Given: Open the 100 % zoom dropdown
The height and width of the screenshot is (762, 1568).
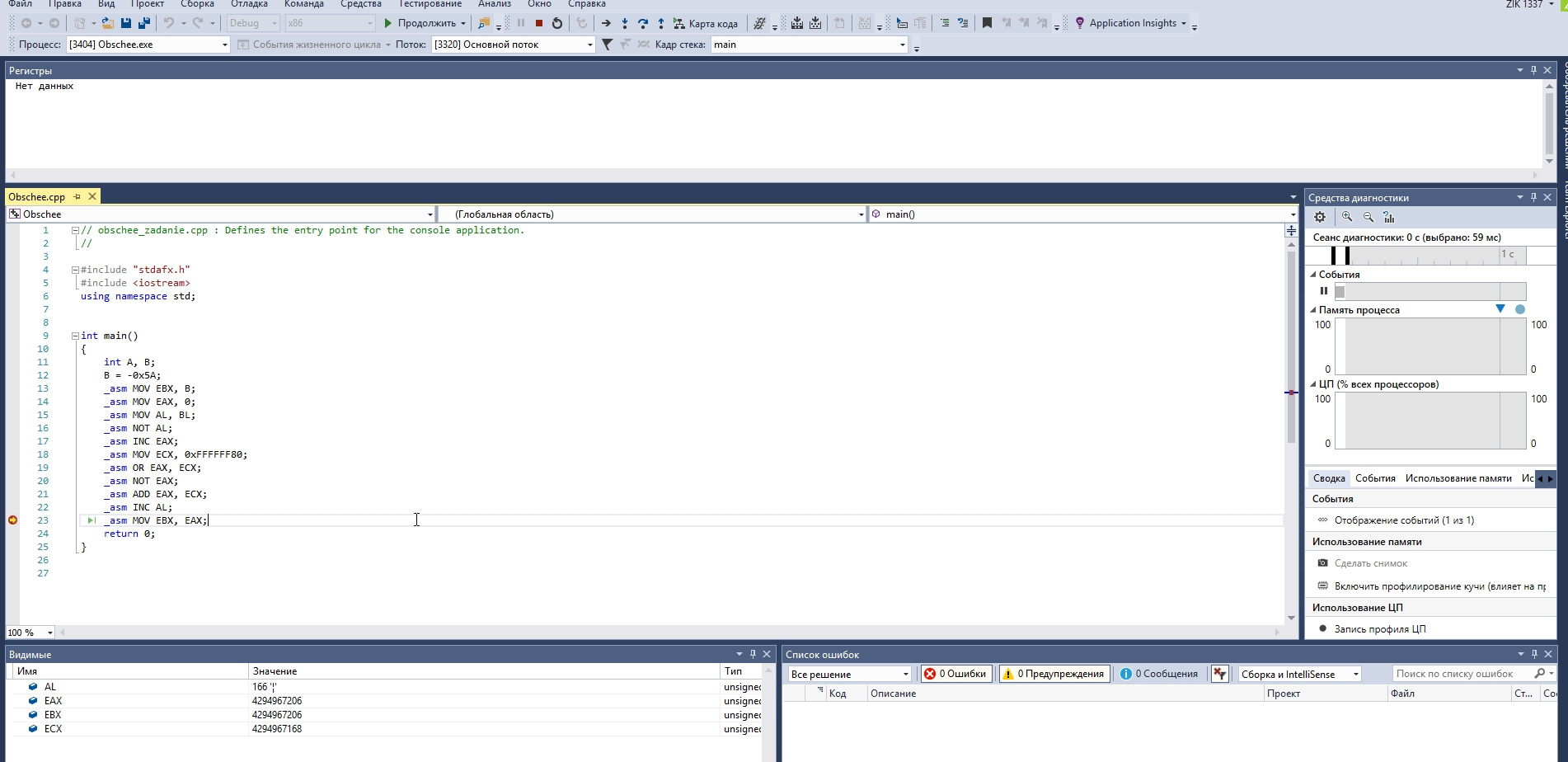Looking at the screenshot, I should pyautogui.click(x=31, y=633).
